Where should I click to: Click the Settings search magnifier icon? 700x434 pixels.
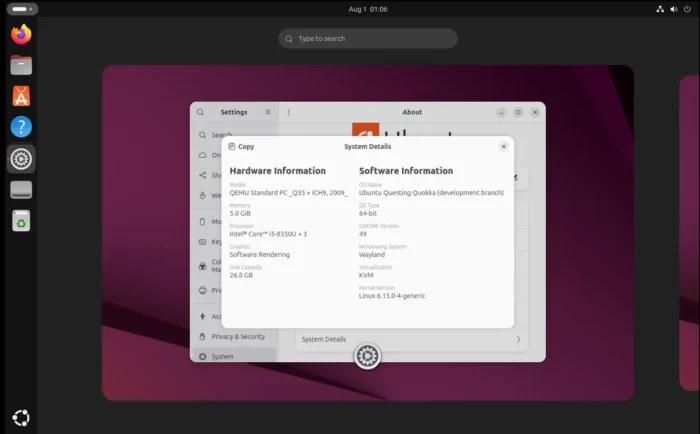point(200,113)
